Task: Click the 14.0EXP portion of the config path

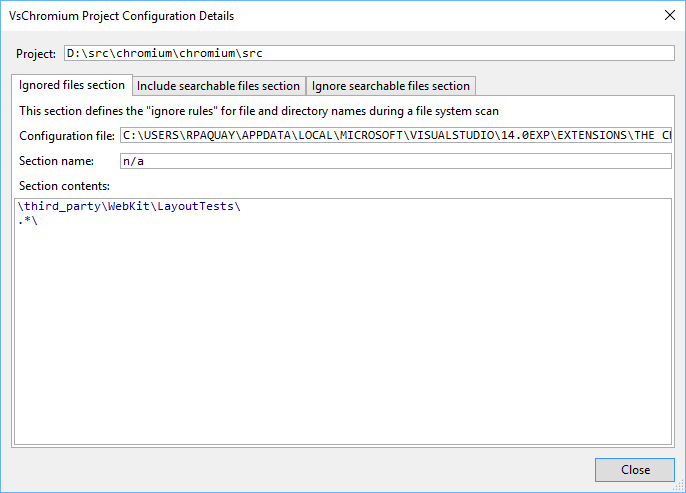Action: point(525,135)
